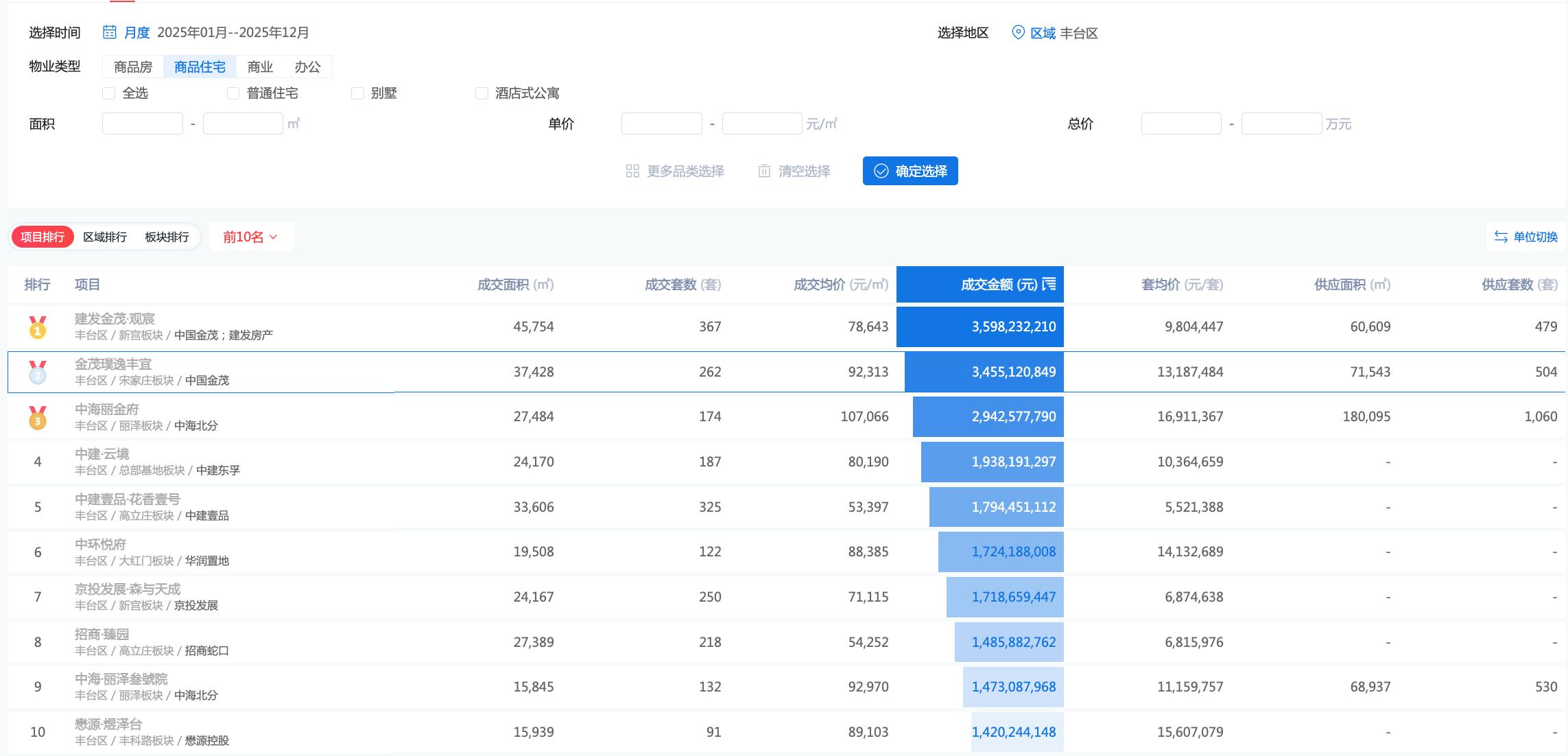Click the trash icon for 清空选择

tap(764, 171)
